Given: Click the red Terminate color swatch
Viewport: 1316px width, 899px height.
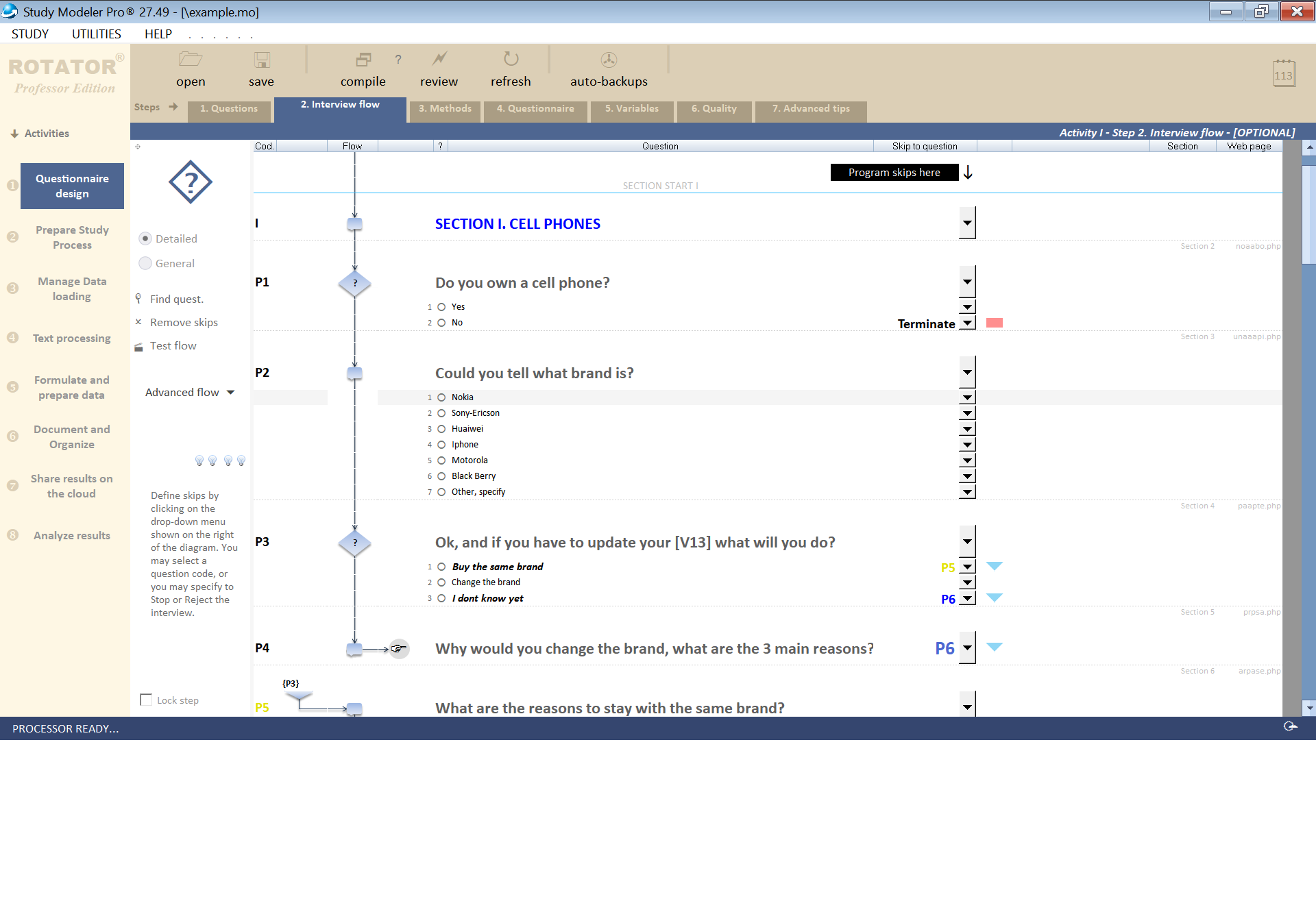Looking at the screenshot, I should 995,323.
